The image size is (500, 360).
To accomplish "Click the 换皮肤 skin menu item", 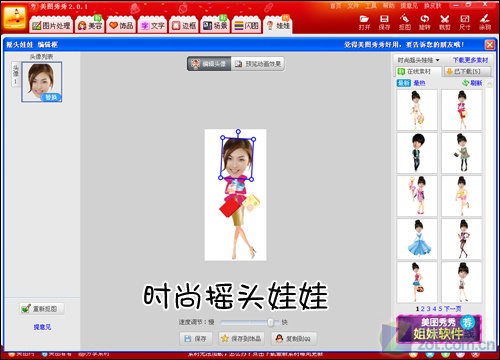I will pos(432,5).
